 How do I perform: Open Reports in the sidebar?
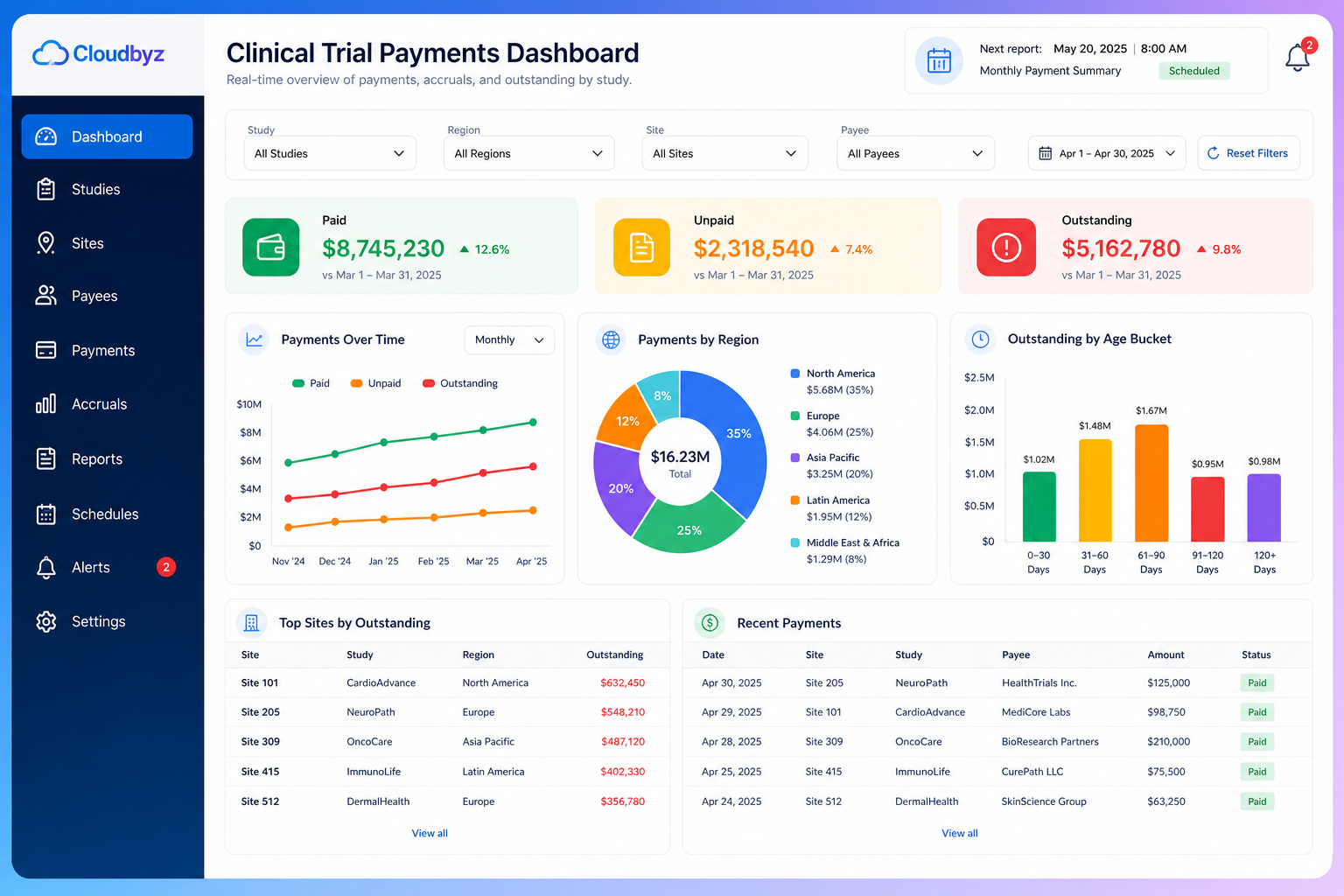point(107,458)
